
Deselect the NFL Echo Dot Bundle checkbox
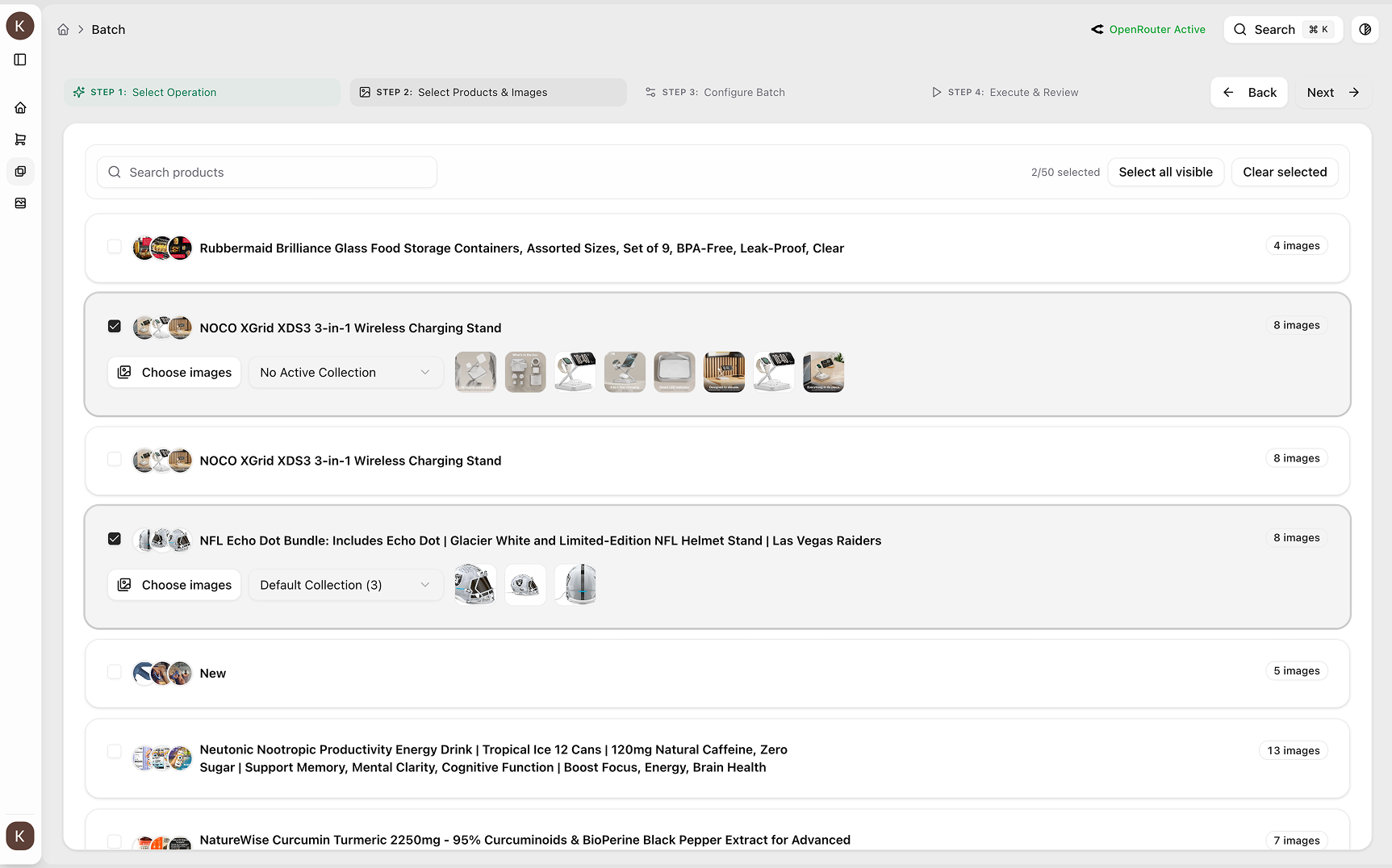click(114, 539)
